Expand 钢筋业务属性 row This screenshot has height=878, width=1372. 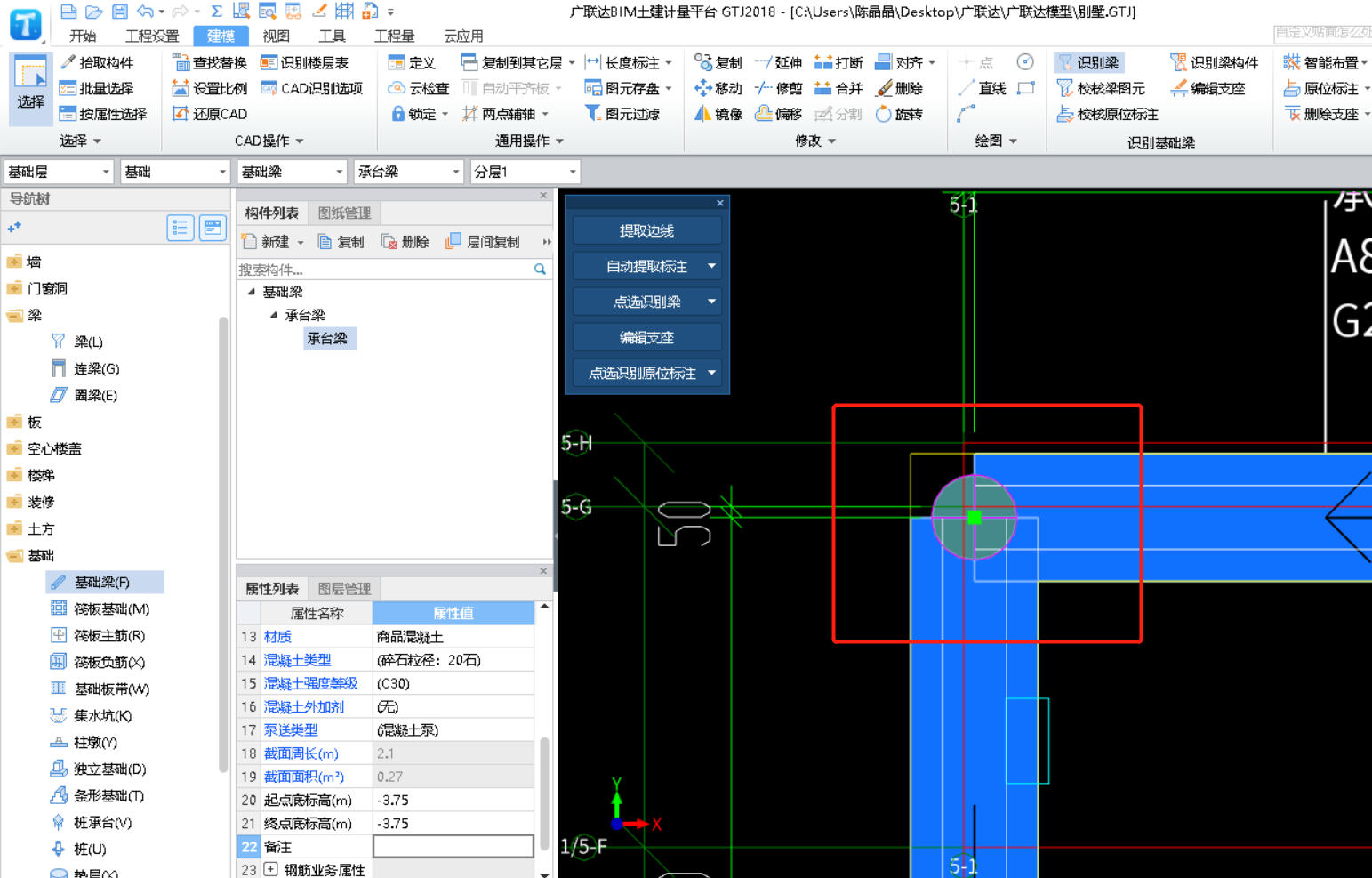(x=270, y=869)
